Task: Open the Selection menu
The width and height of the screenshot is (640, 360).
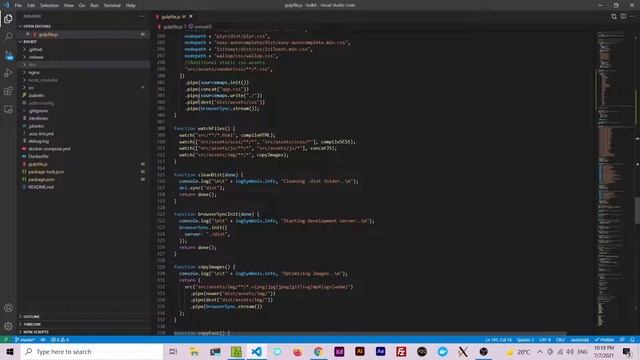Action: coord(49,5)
